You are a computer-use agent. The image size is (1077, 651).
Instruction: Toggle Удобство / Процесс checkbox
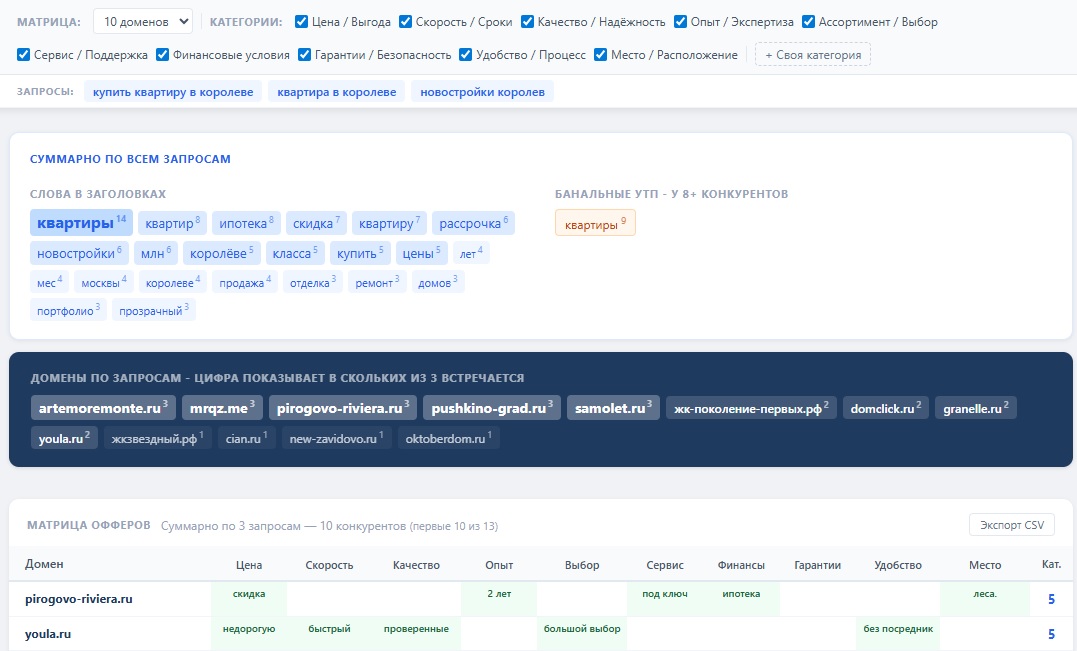[465, 54]
